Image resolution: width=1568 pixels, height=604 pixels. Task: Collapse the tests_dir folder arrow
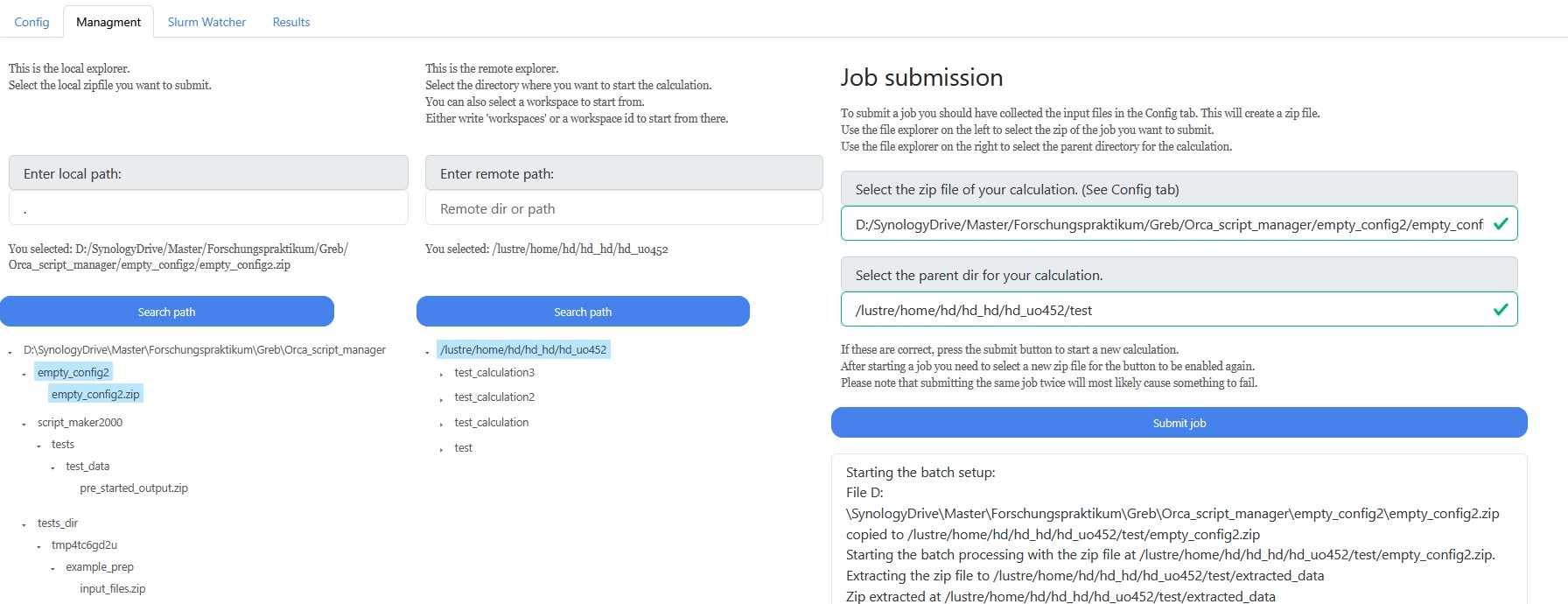coord(24,524)
